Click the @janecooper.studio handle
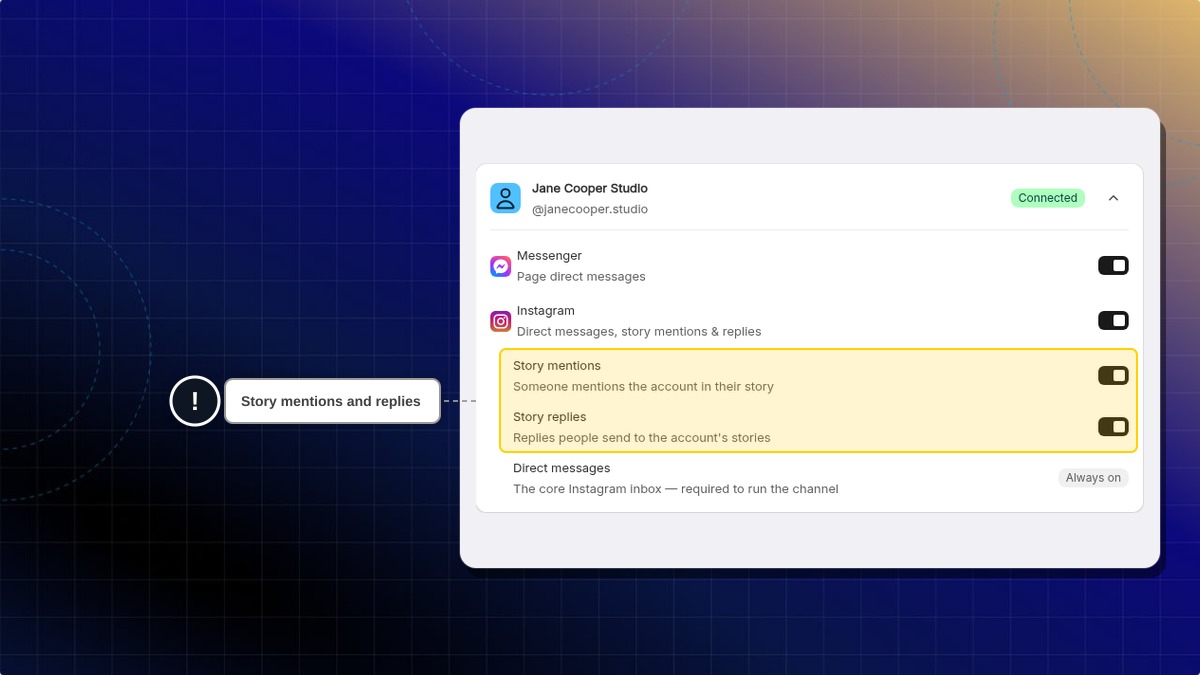The height and width of the screenshot is (675, 1200). pos(590,209)
